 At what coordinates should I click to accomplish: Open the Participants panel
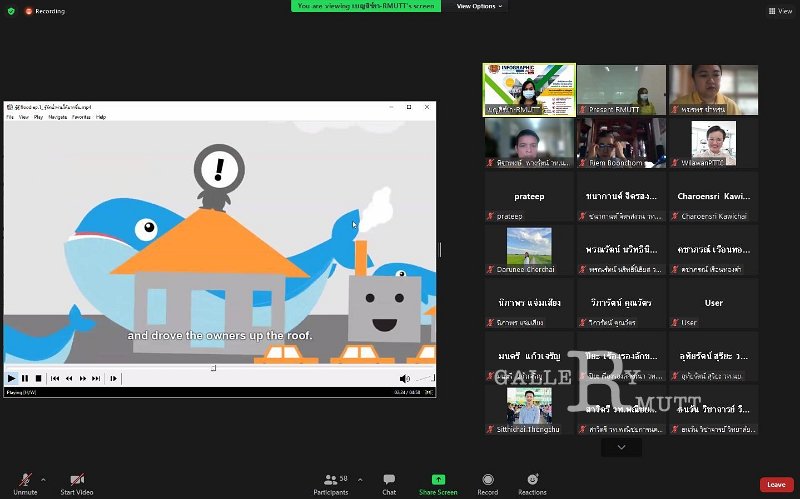(331, 484)
